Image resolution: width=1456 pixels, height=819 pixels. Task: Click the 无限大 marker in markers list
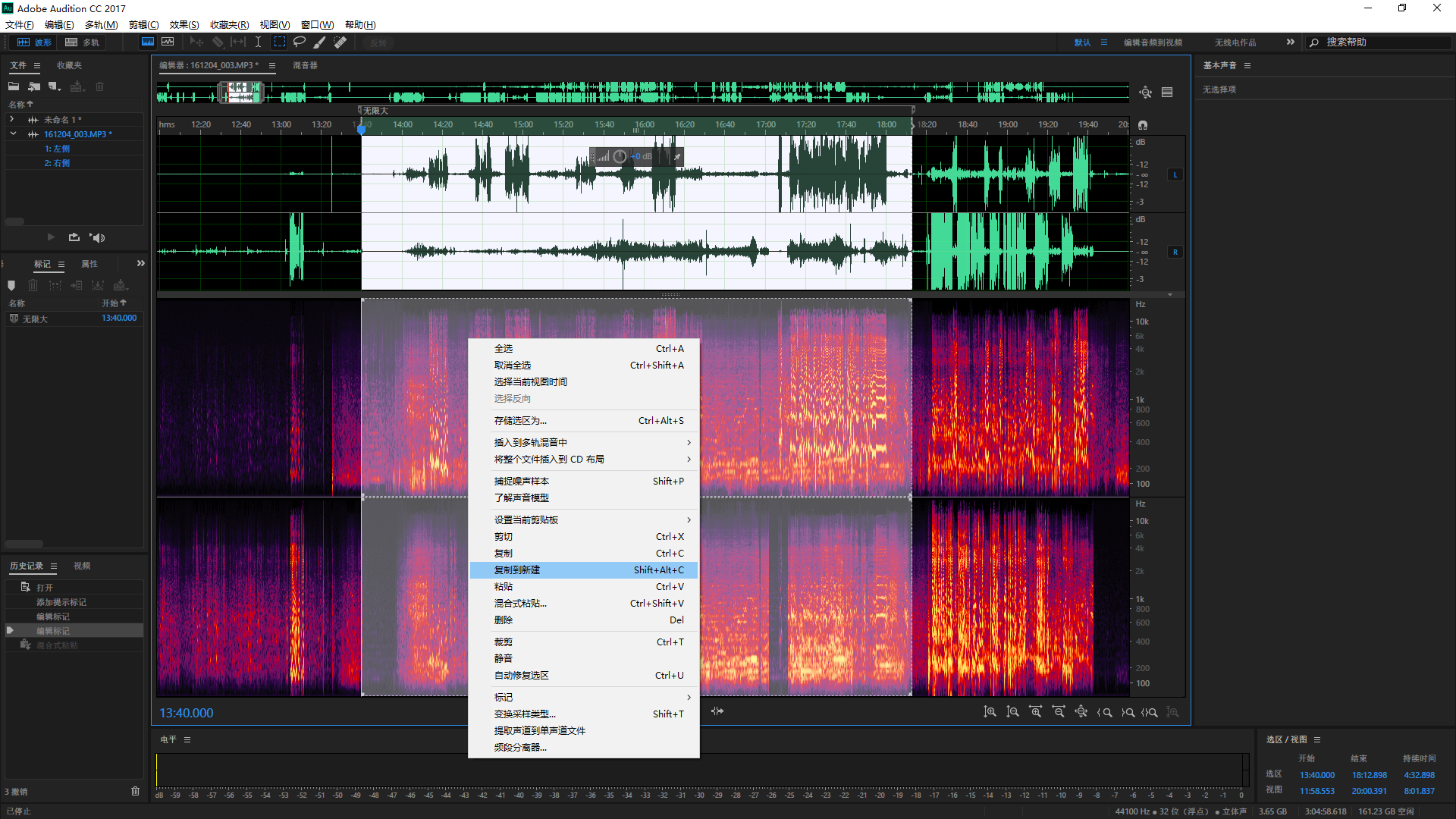(36, 319)
